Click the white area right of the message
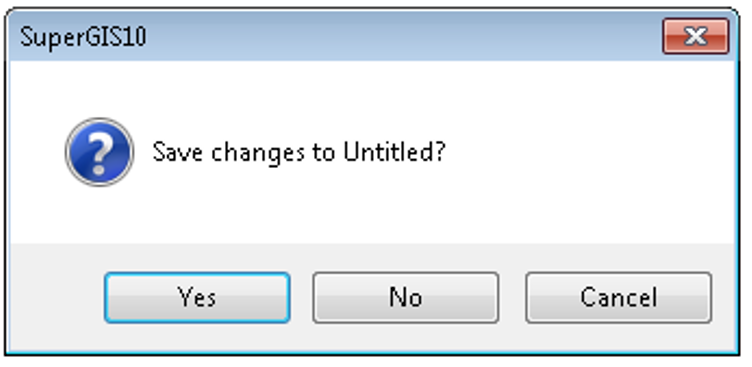The height and width of the screenshot is (367, 752). 590,153
